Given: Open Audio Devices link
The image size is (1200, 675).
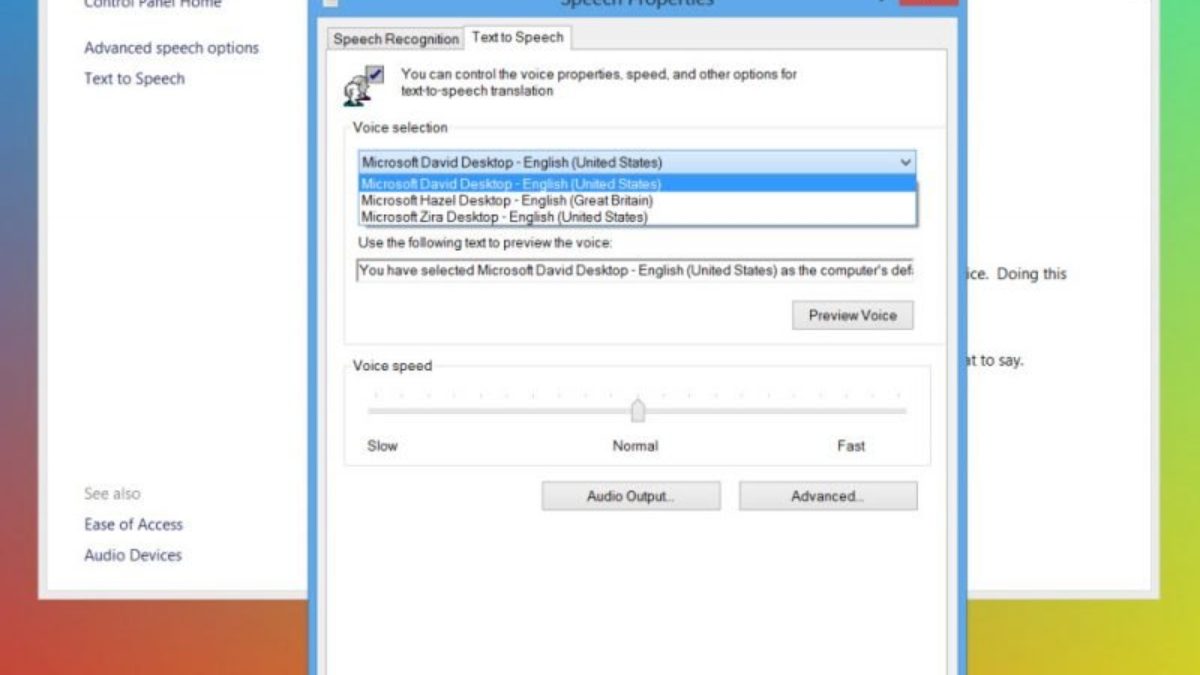Looking at the screenshot, I should point(133,555).
